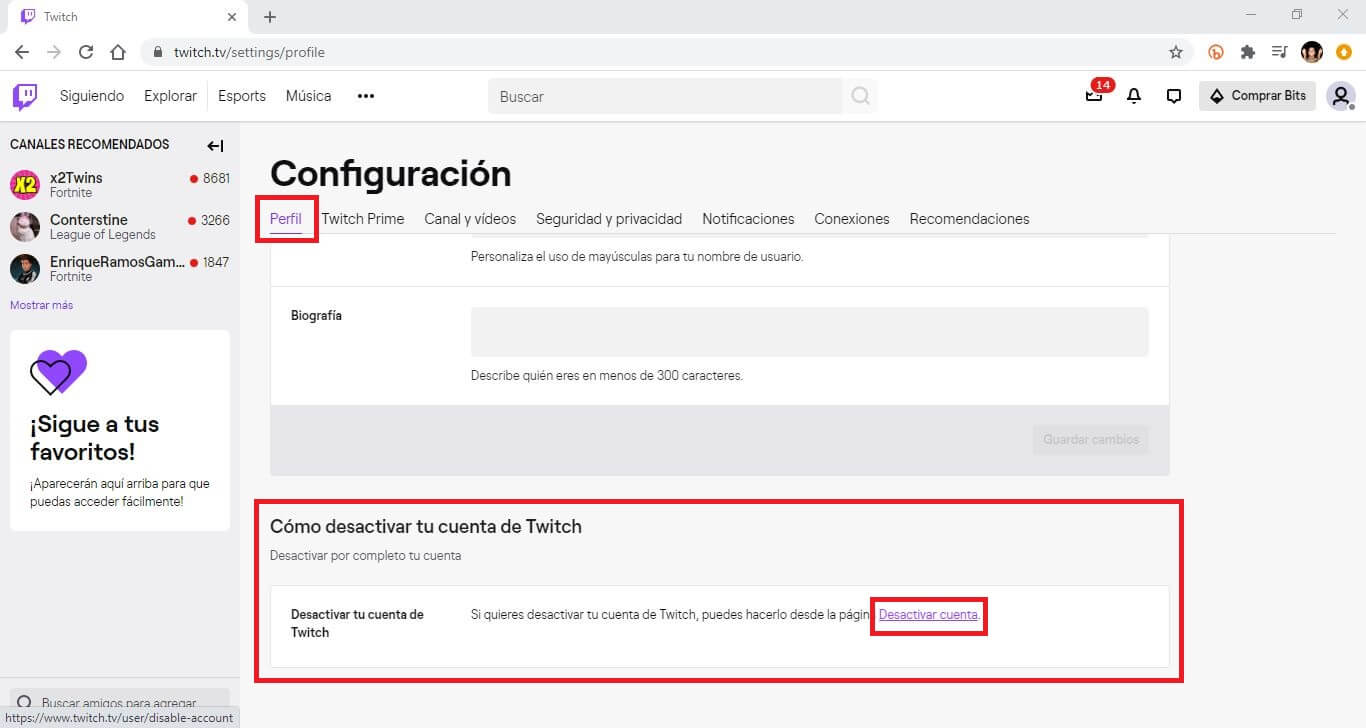
Task: Click the Guardar cambios button
Action: point(1091,439)
